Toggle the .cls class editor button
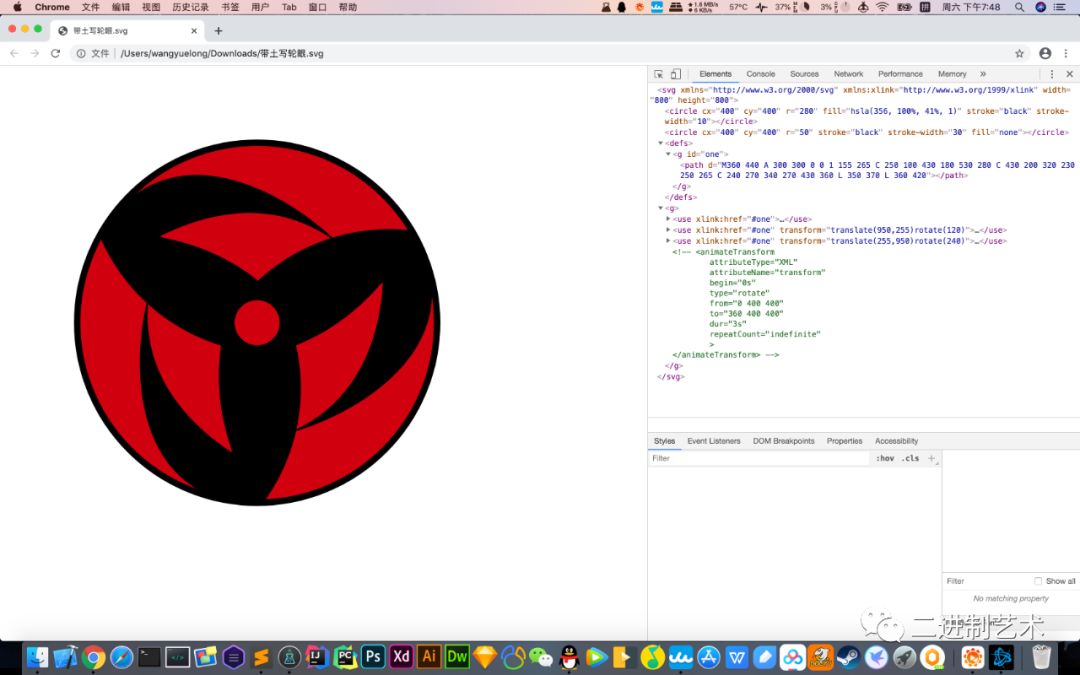Screen dimensions: 1080x675 pyautogui.click(x=911, y=458)
